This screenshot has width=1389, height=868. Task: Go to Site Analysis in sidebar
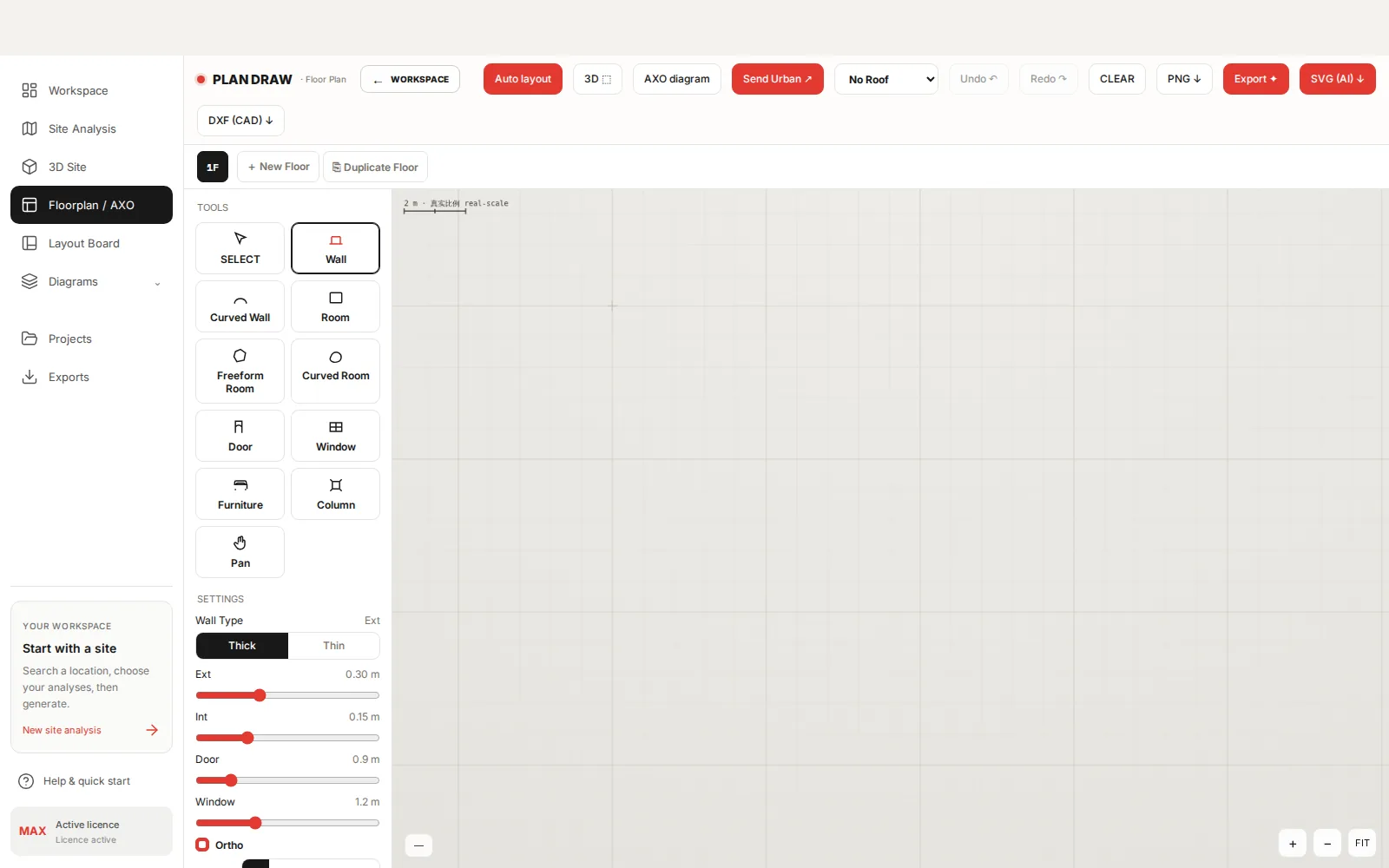tap(91, 128)
